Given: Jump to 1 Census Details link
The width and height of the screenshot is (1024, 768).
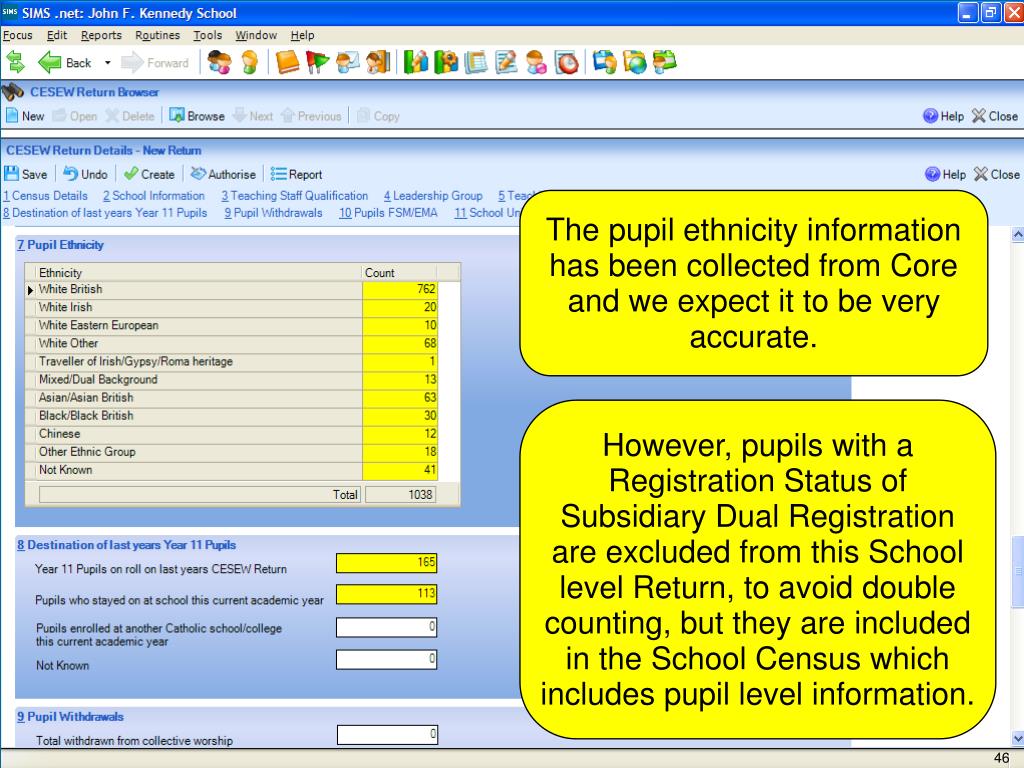Looking at the screenshot, I should coord(45,196).
